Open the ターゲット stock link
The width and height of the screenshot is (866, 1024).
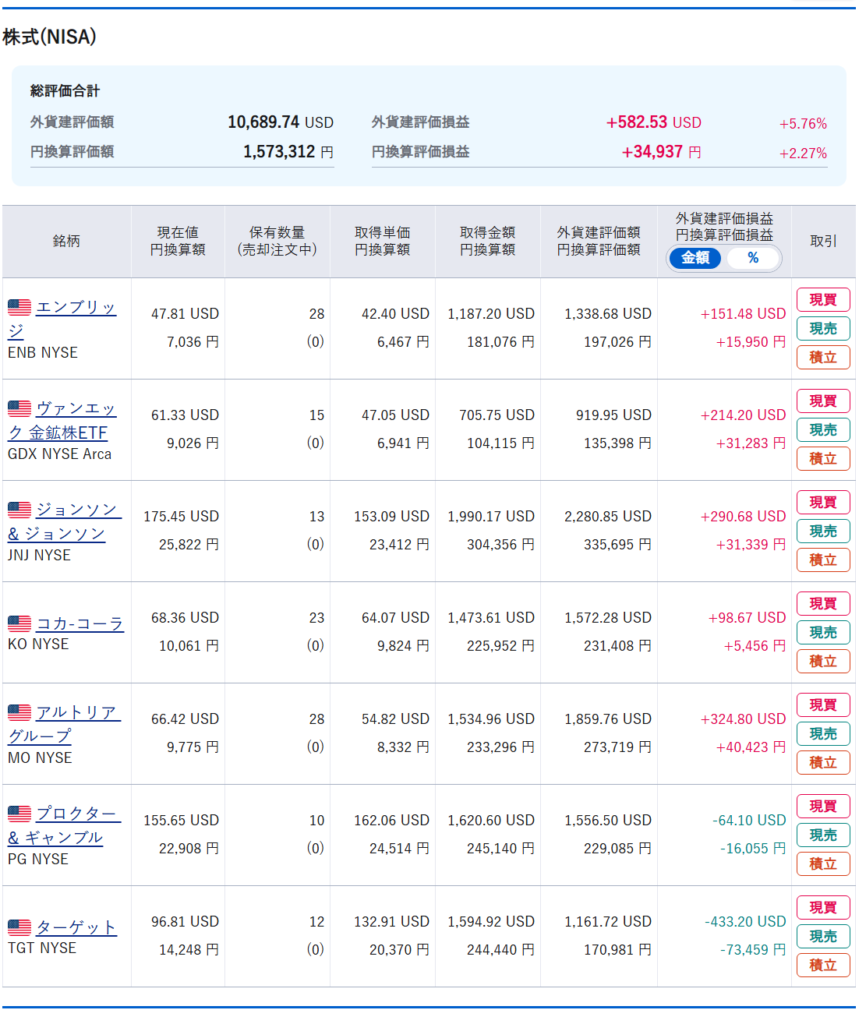point(76,927)
